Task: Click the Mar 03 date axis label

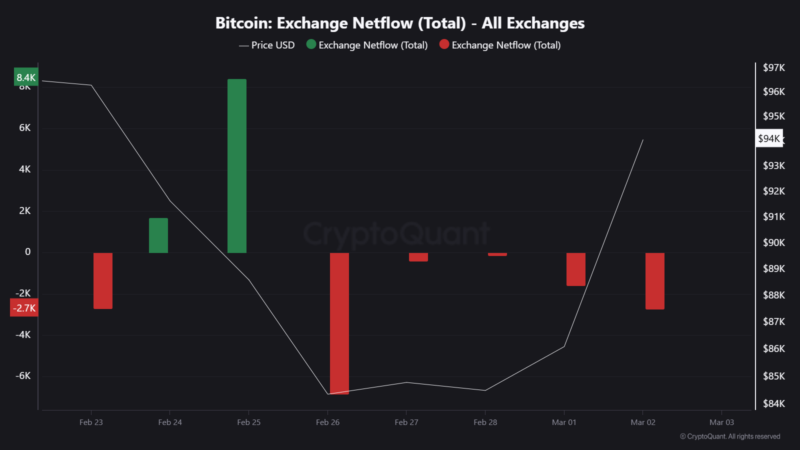Action: click(721, 422)
